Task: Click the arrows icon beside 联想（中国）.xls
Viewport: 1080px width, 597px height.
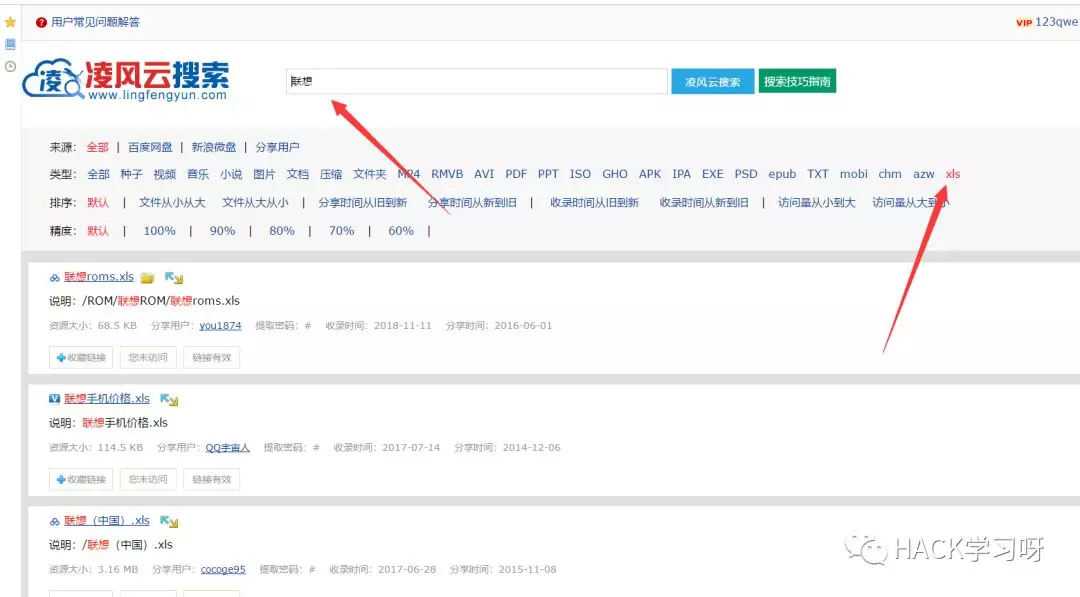Action: 169,521
